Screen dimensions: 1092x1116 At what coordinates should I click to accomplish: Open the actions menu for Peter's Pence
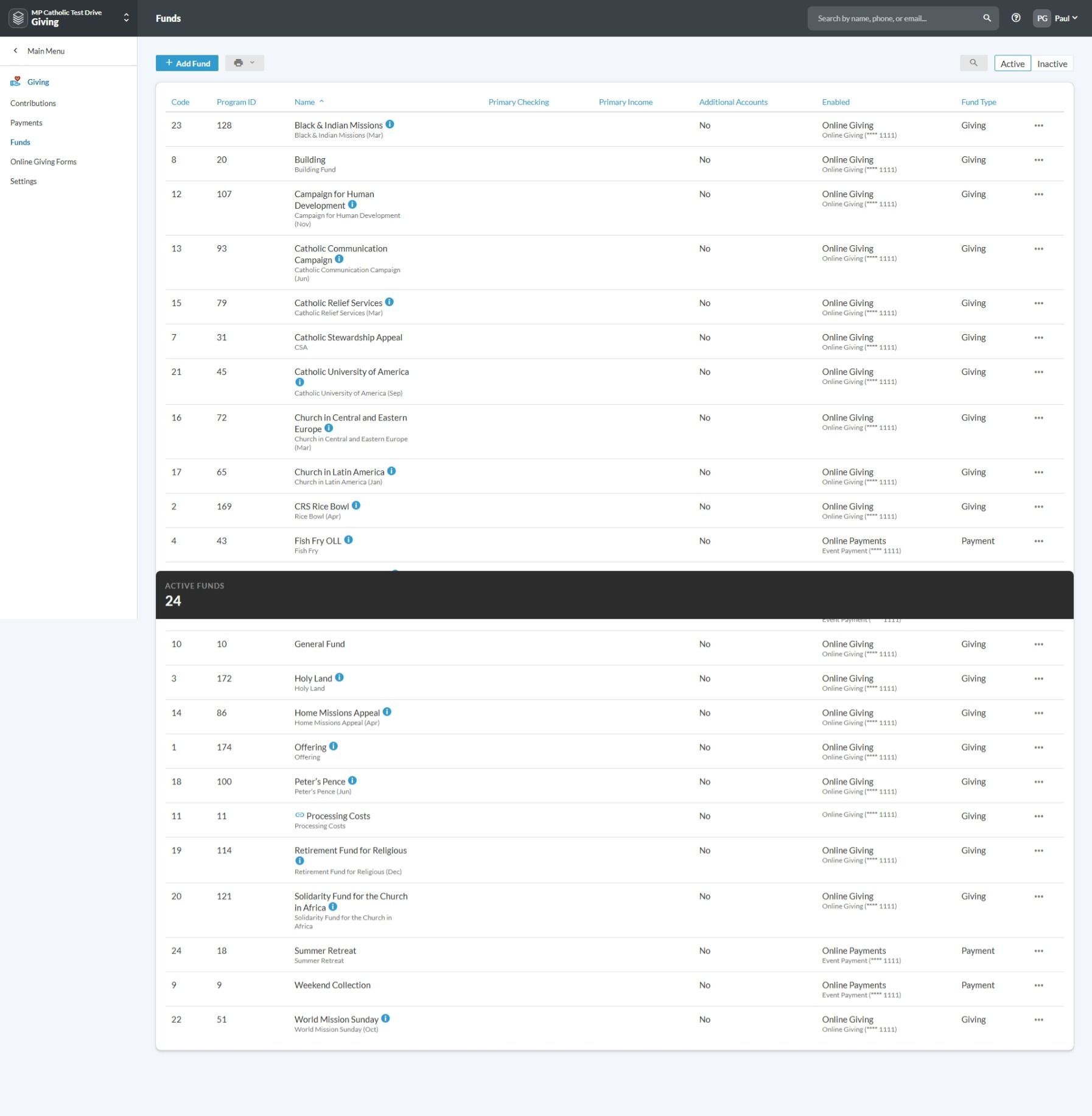(1038, 782)
